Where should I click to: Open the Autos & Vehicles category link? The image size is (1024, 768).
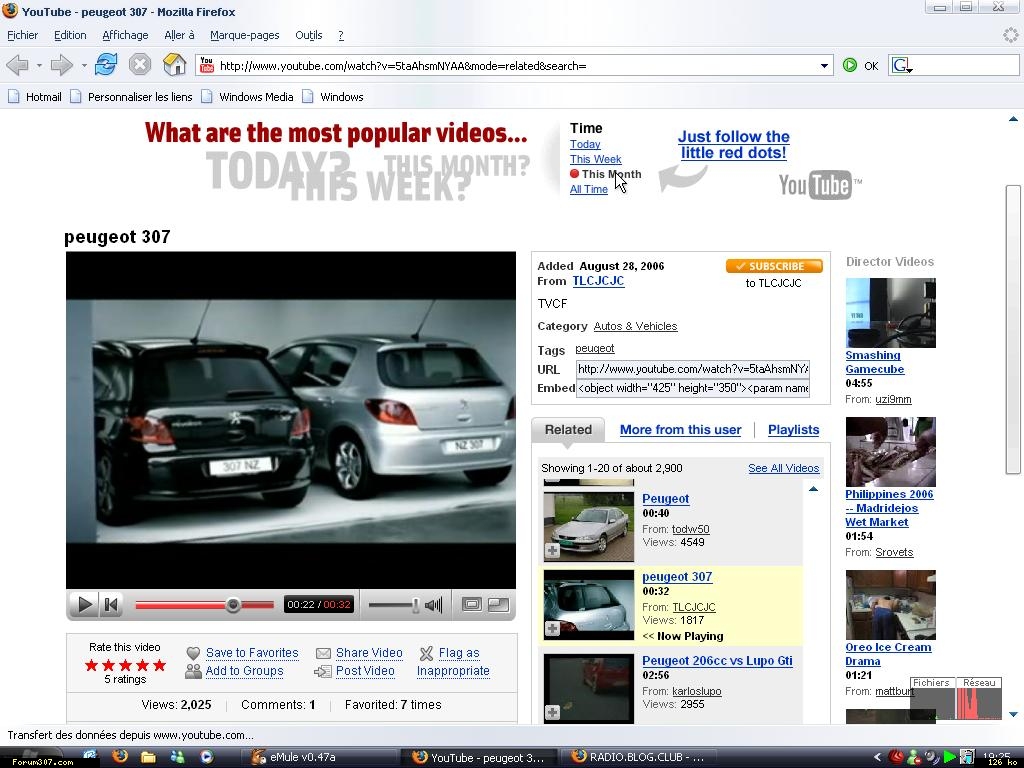pos(635,326)
